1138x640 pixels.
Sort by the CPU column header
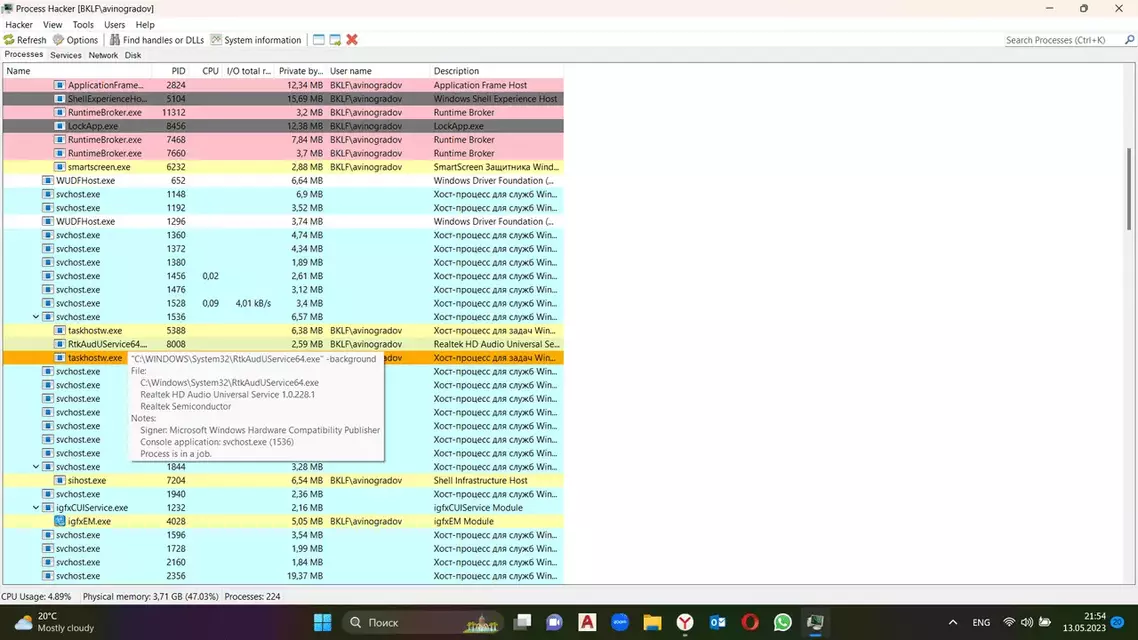(205, 71)
